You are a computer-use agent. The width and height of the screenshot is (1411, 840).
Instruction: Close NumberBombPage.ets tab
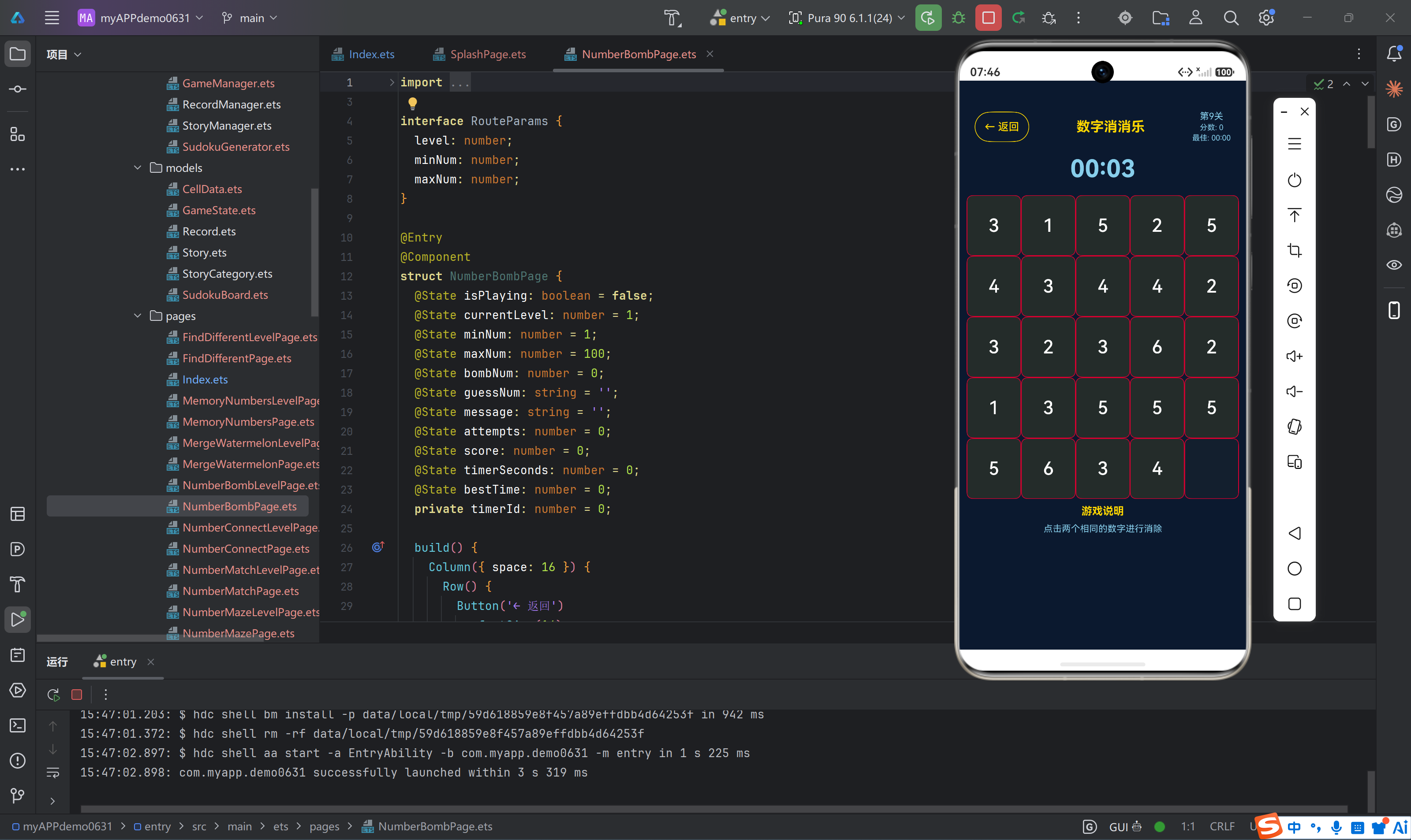[710, 54]
